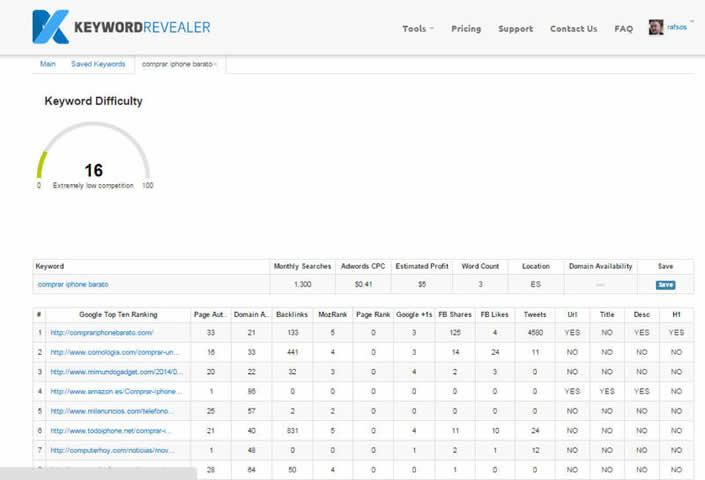Click the 1,300 monthly searches value
Image resolution: width=705 pixels, height=480 pixels.
(302, 284)
